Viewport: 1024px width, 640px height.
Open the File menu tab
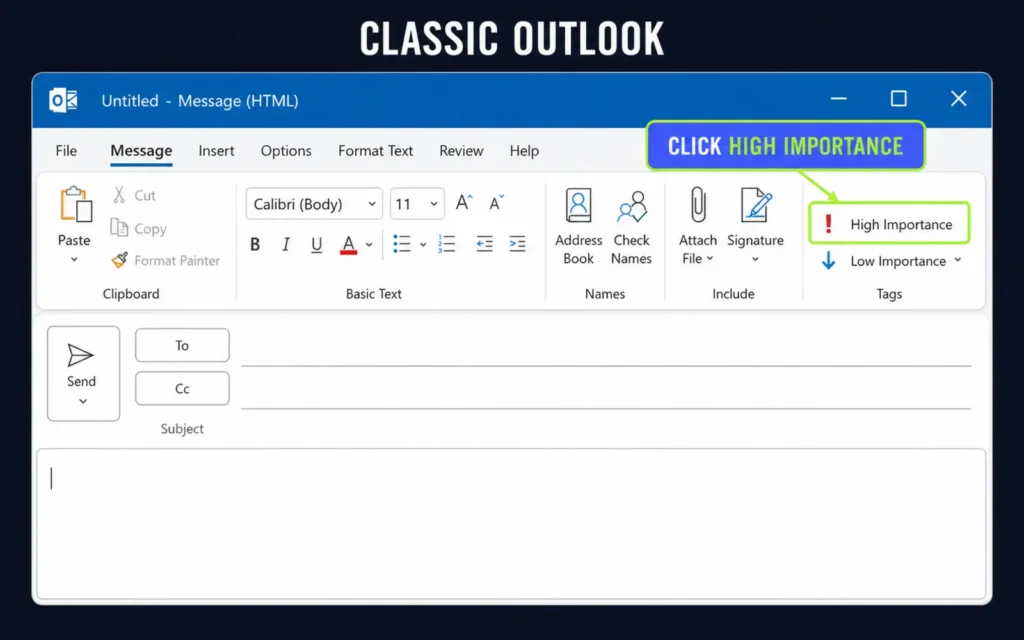66,151
